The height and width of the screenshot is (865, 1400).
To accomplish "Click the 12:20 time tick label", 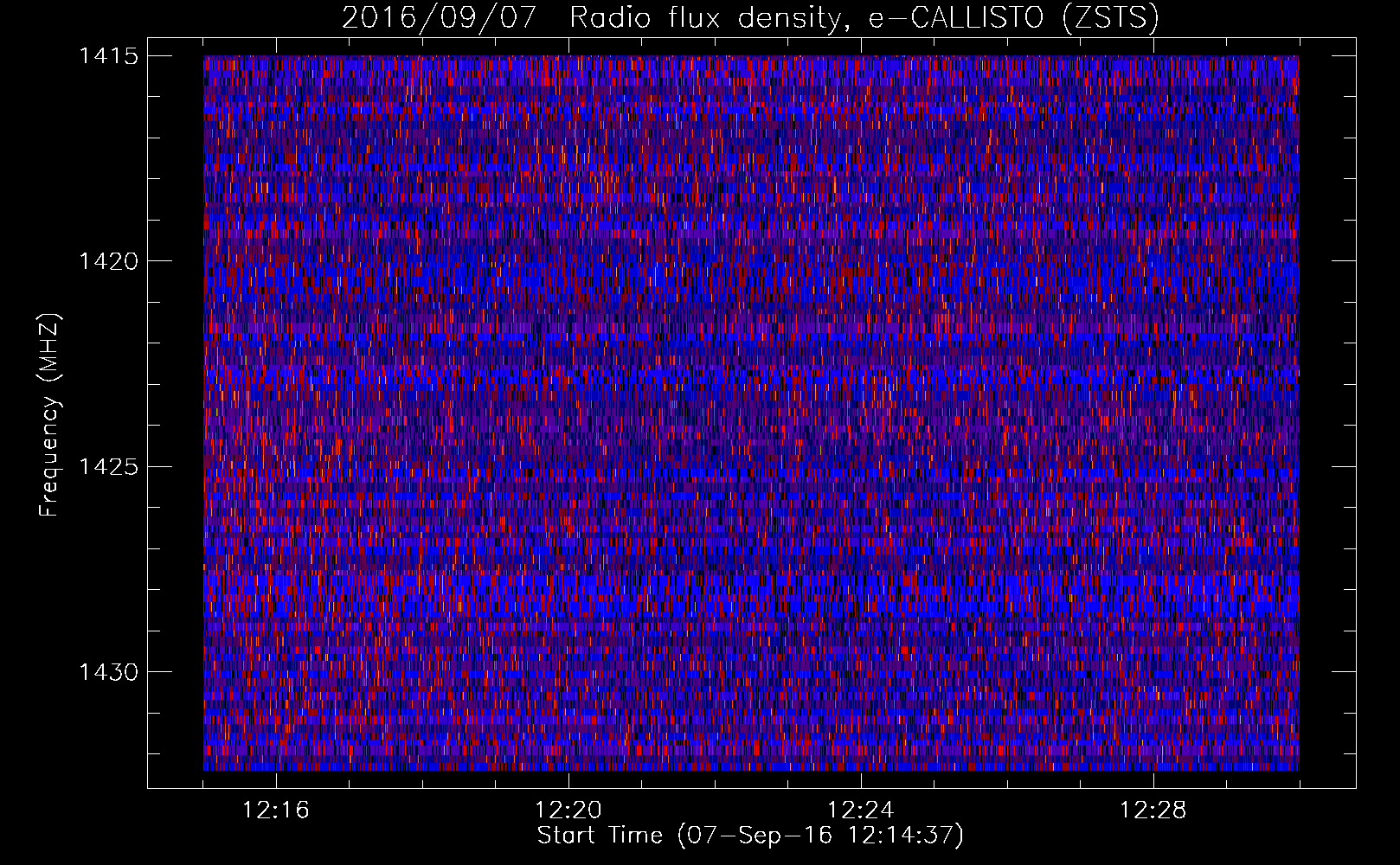I will point(568,811).
